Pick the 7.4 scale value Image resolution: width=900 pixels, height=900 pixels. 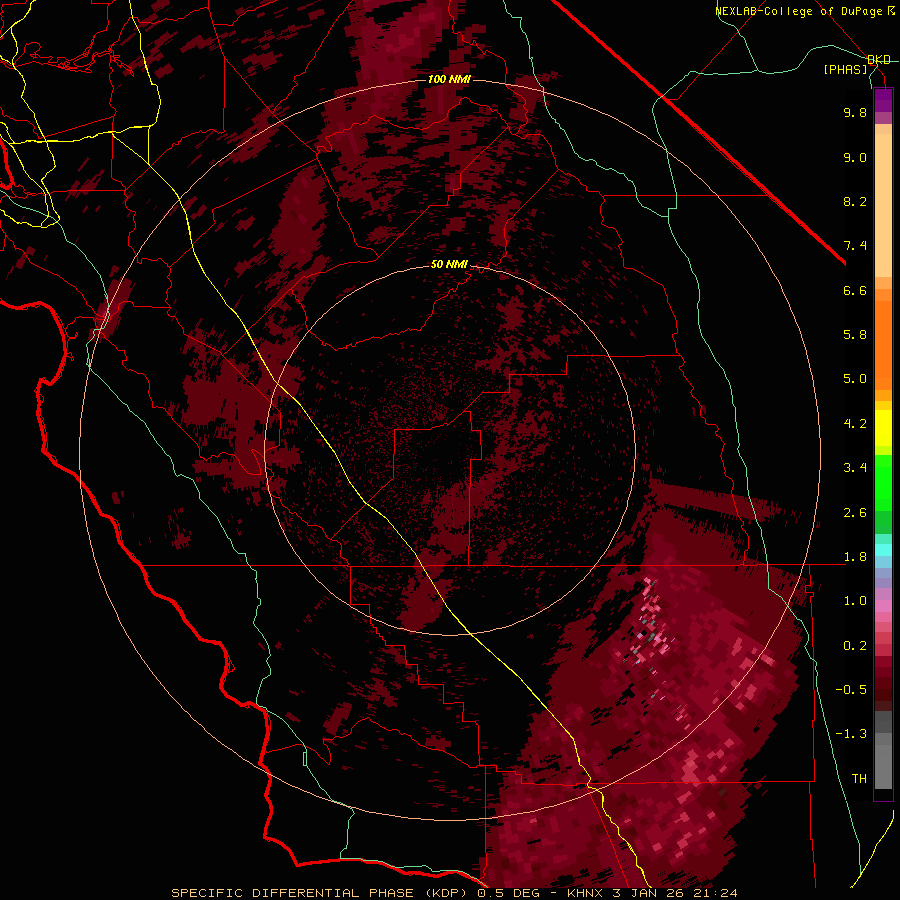(855, 246)
